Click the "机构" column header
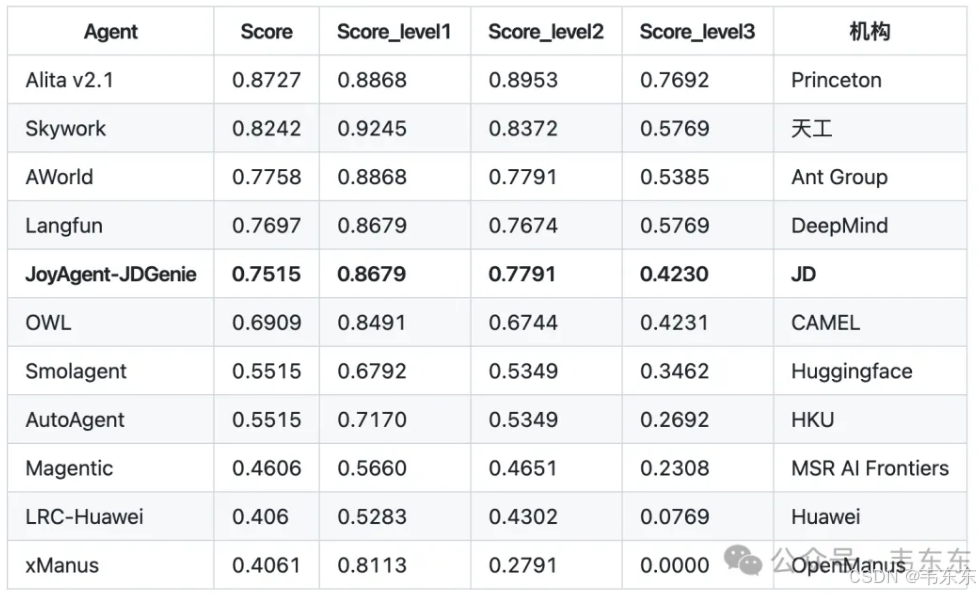980x594 pixels. [869, 31]
